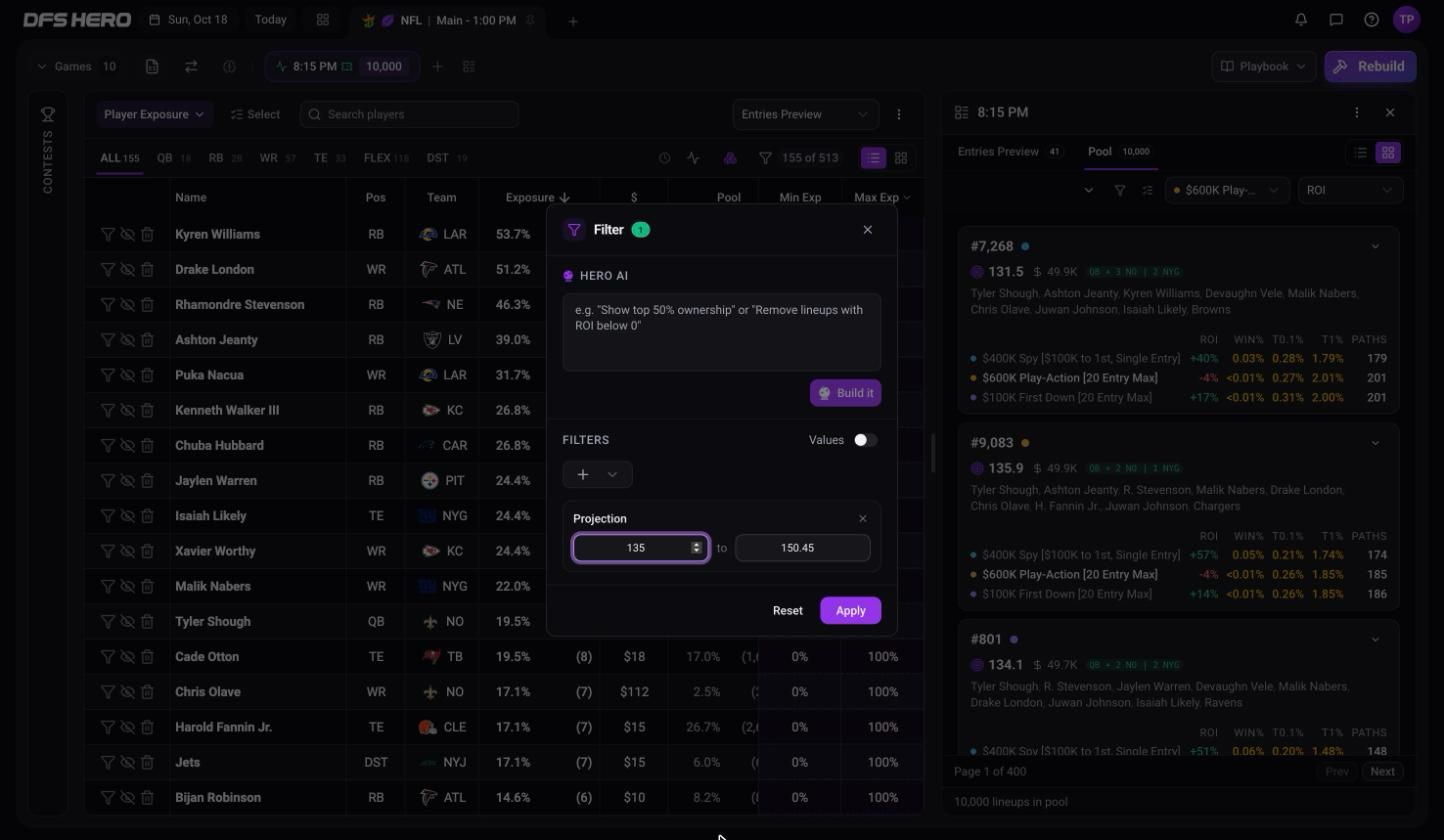The image size is (1444, 840).
Task: Hide Jaylen Warren using the eye icon
Action: (127, 481)
